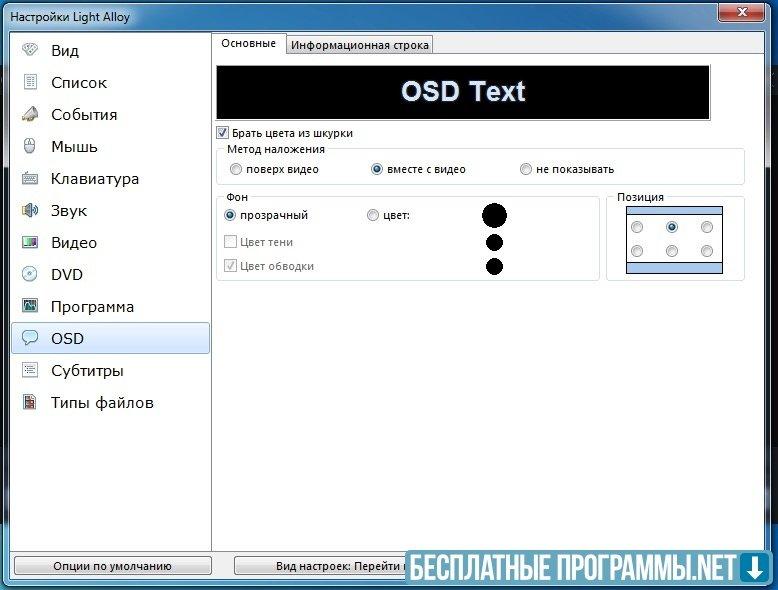
Task: Open the Программа settings icon
Action: pos(30,307)
